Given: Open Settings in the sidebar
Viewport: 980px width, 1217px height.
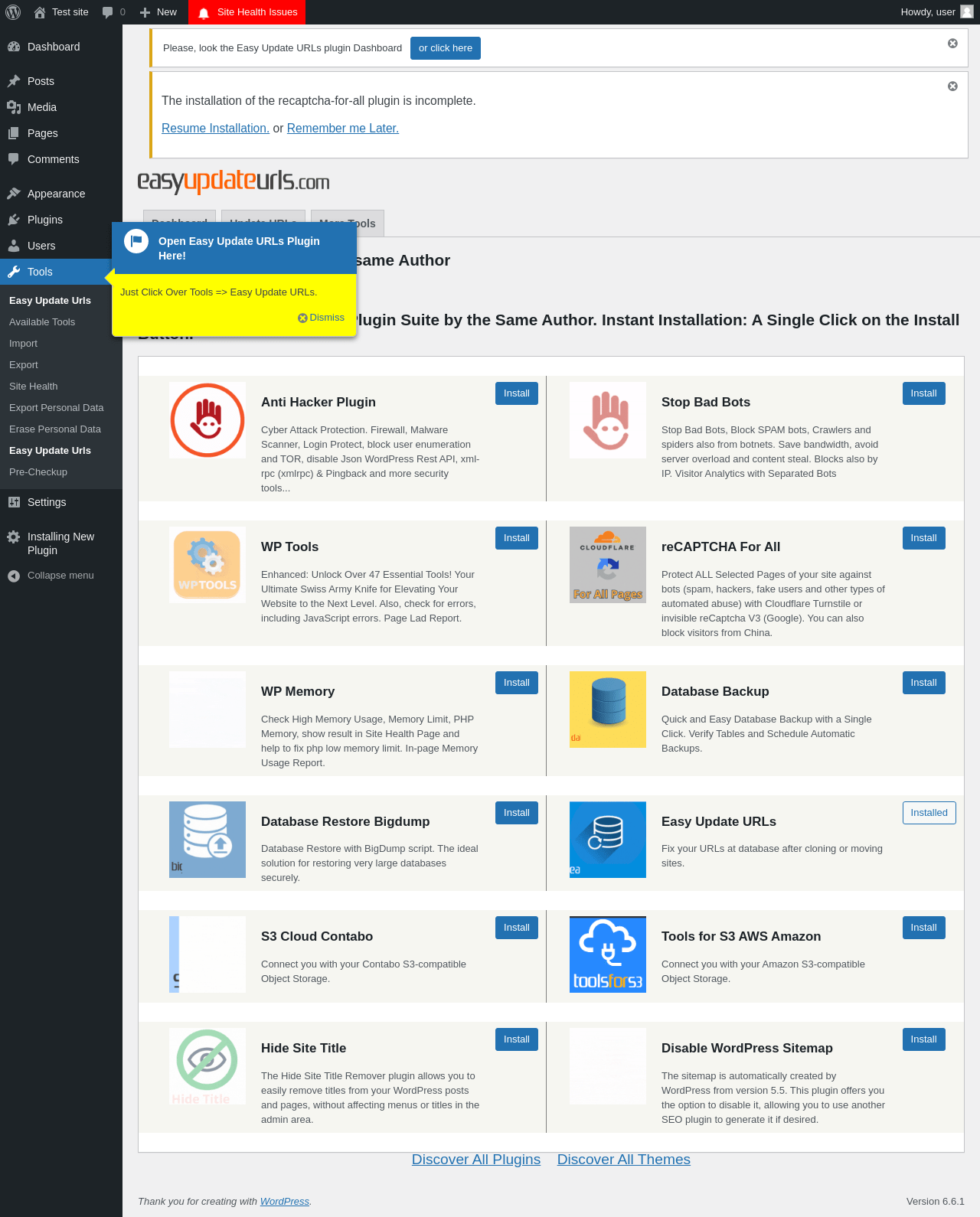Looking at the screenshot, I should [61, 502].
